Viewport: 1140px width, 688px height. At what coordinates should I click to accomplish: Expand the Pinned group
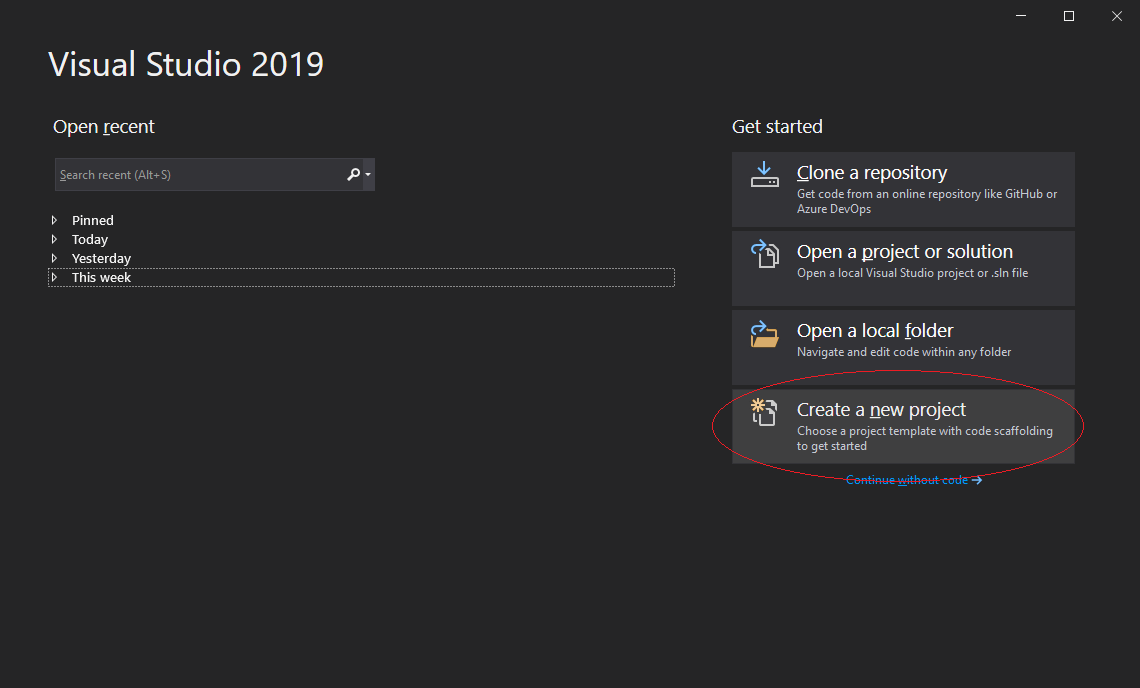click(x=55, y=220)
